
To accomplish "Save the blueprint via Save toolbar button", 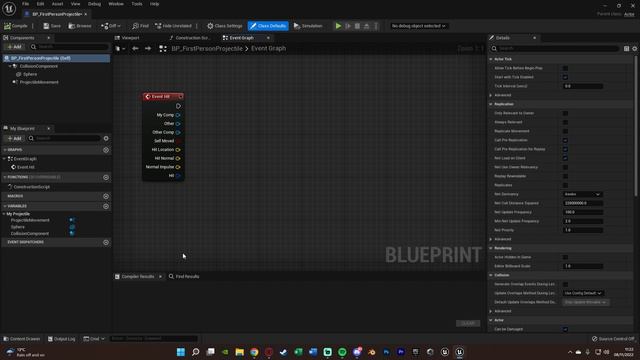I will 52,26.
